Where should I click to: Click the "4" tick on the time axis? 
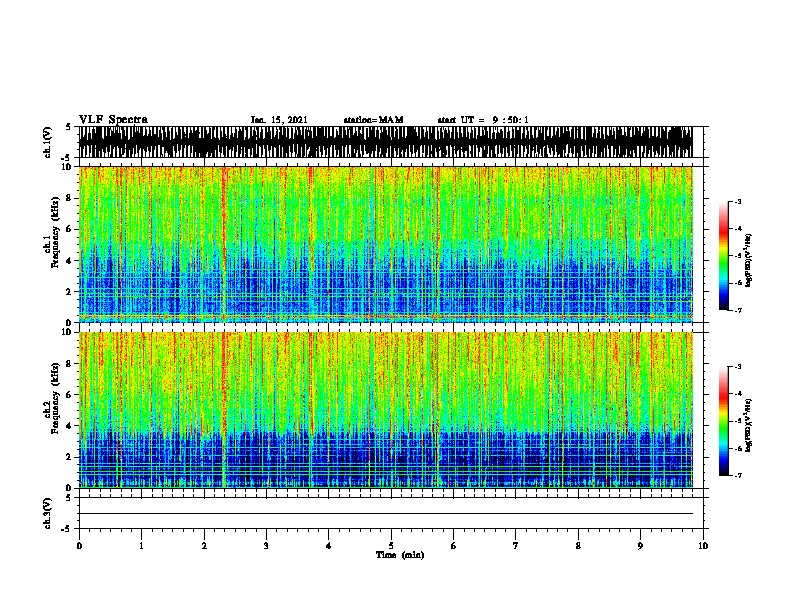point(329,546)
